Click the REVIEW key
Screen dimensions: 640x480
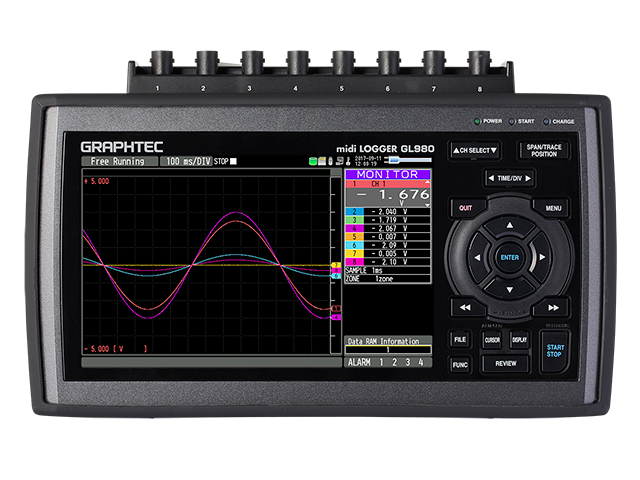pos(506,363)
